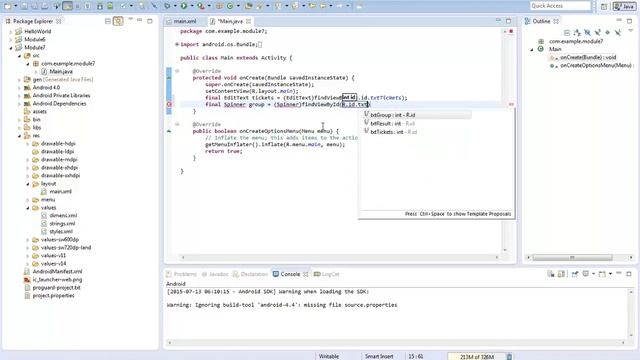Expand the gen Generated Java Files node

coord(19,80)
